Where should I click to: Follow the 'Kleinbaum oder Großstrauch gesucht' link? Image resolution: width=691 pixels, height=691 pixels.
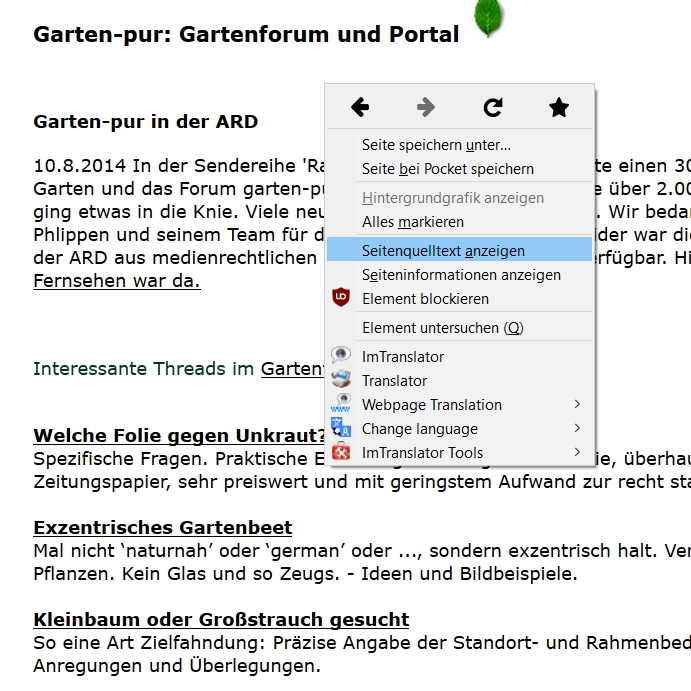(x=221, y=619)
